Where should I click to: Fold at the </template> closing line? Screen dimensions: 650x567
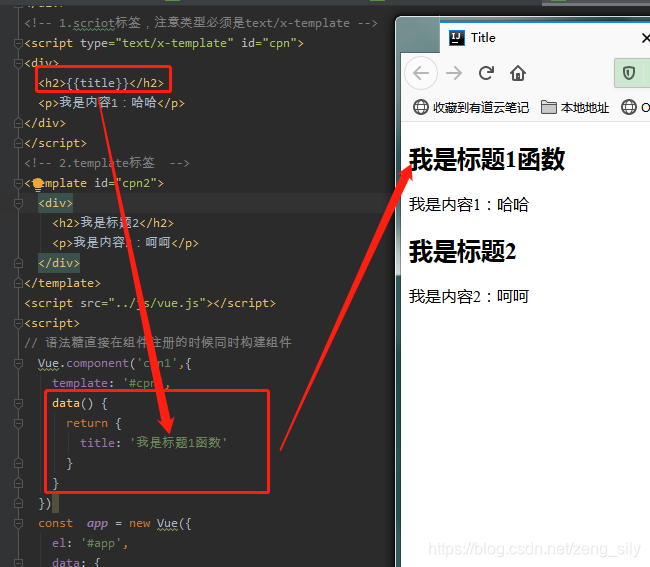point(18,284)
